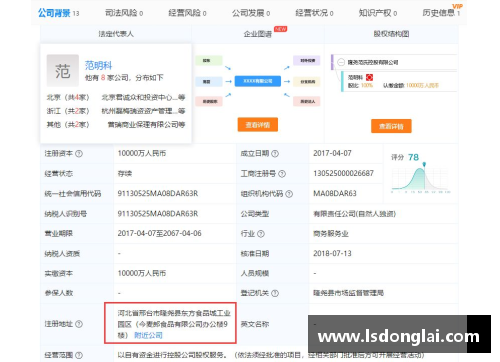Select the 企业图谱 section header

pos(258,34)
